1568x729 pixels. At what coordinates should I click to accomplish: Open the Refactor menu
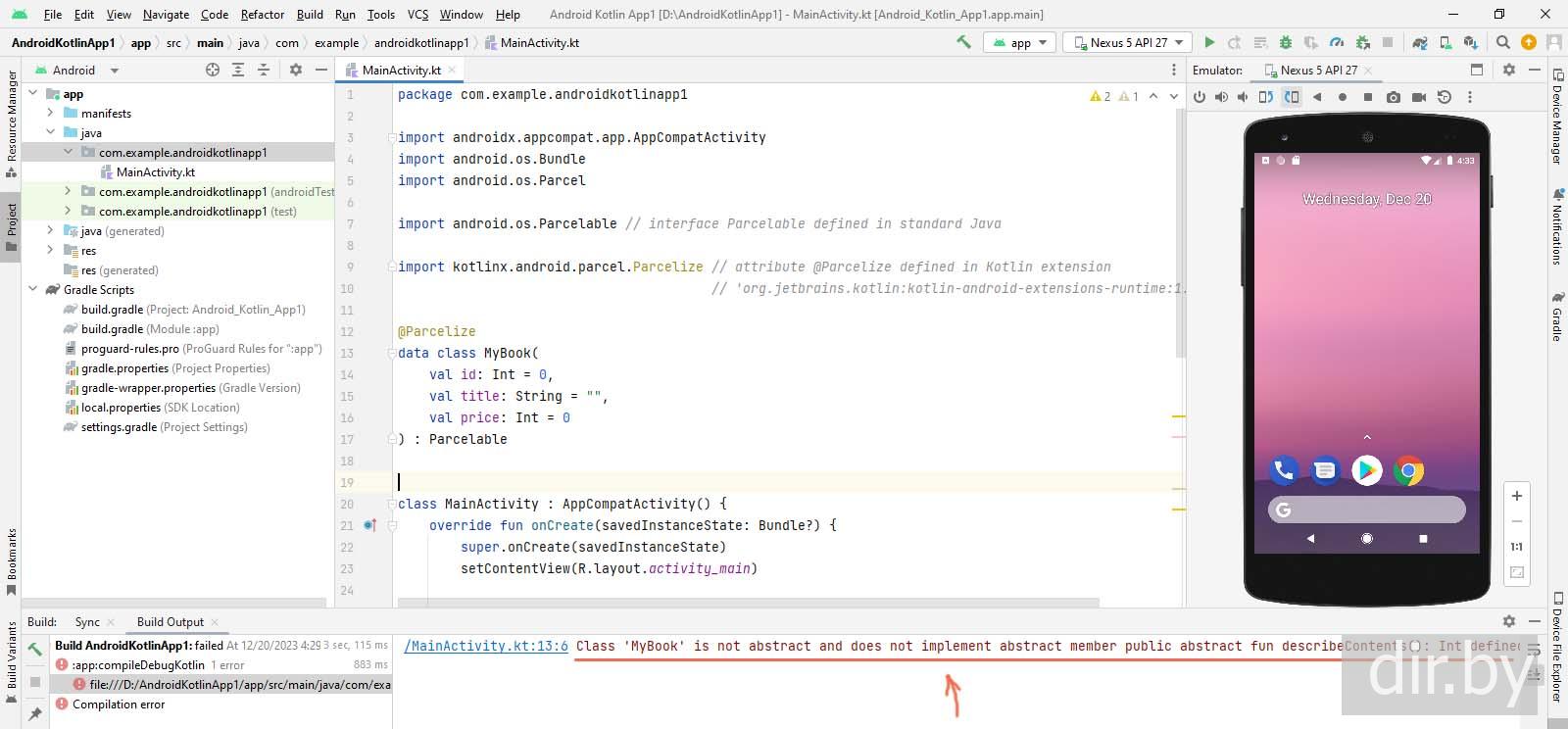click(x=262, y=15)
